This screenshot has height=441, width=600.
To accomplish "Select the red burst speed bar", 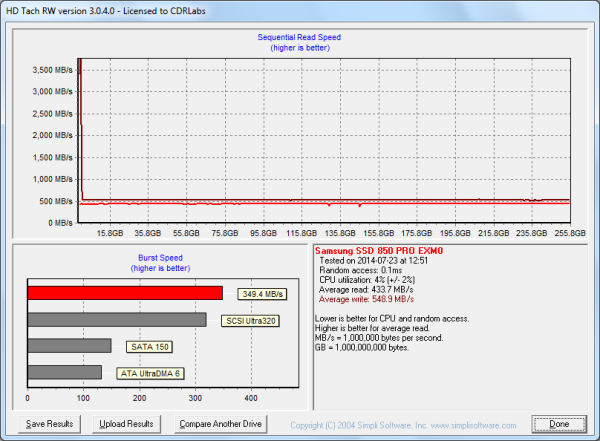I will tap(125, 293).
